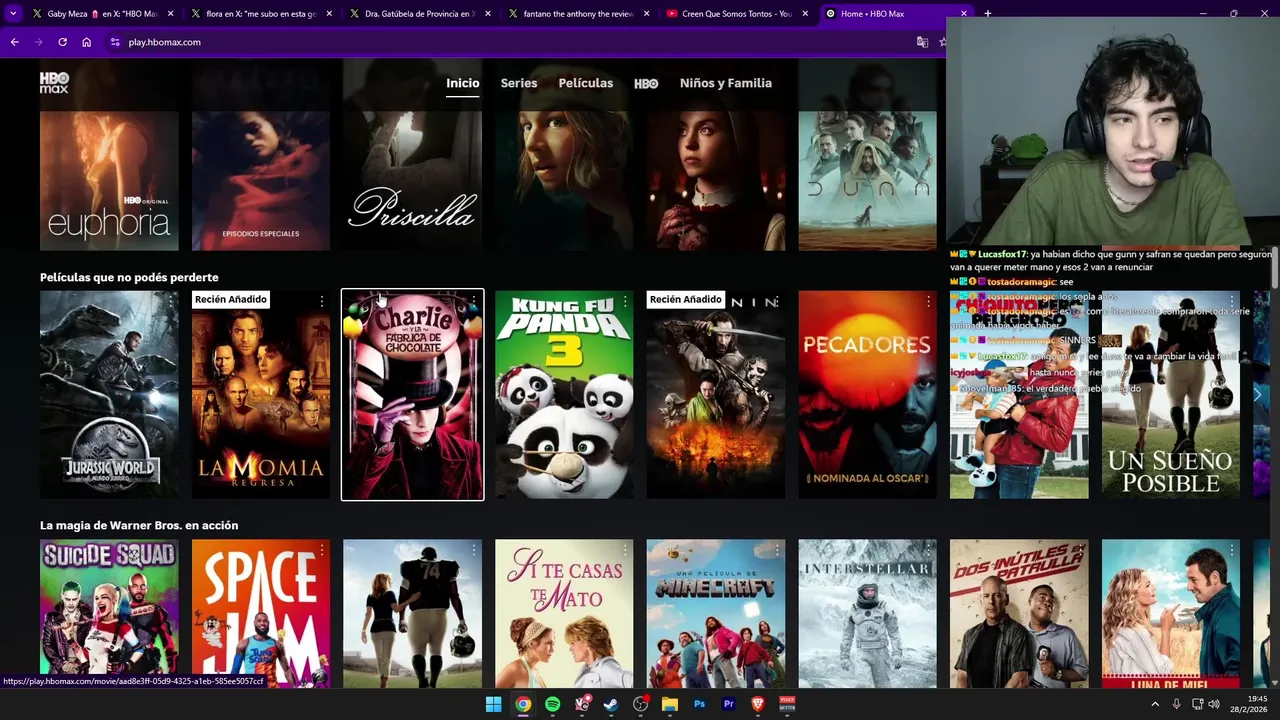Viewport: 1280px width, 720px height.
Task: Open options menu on Un Sueño Posible card
Action: (1231, 301)
